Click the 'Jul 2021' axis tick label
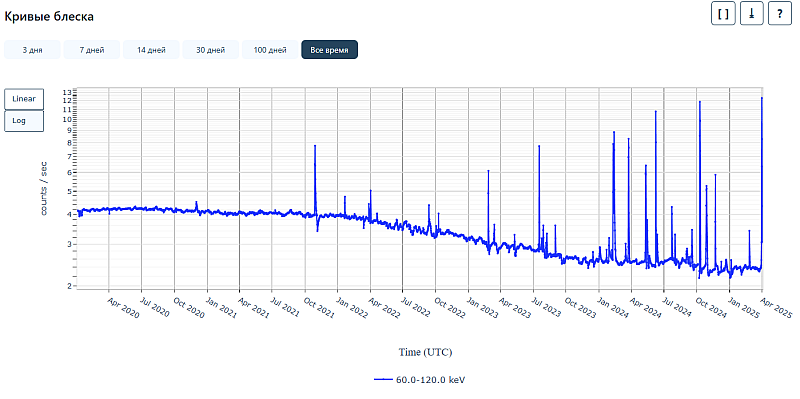Image resolution: width=800 pixels, height=399 pixels. 286,308
